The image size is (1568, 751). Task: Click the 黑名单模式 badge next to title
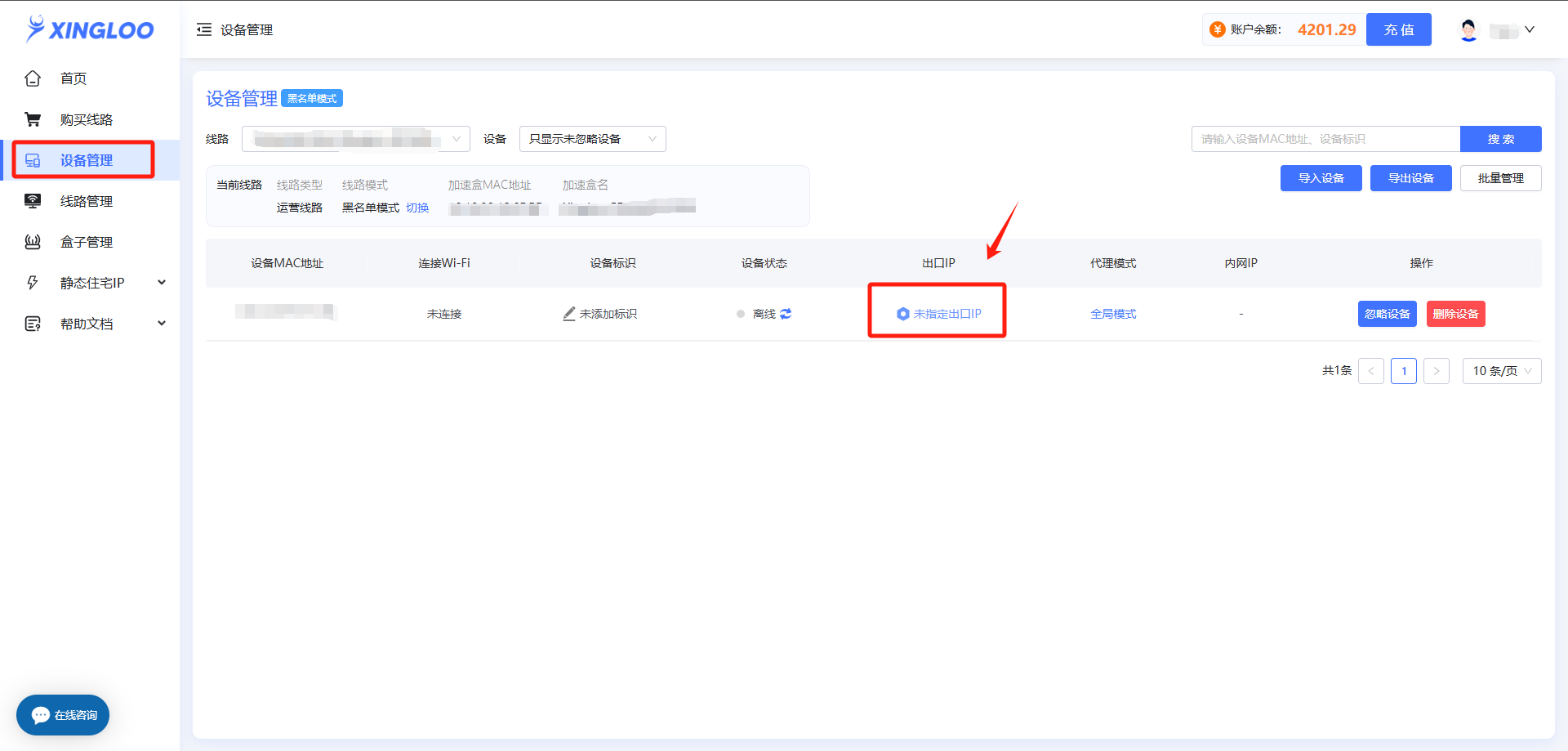(312, 98)
